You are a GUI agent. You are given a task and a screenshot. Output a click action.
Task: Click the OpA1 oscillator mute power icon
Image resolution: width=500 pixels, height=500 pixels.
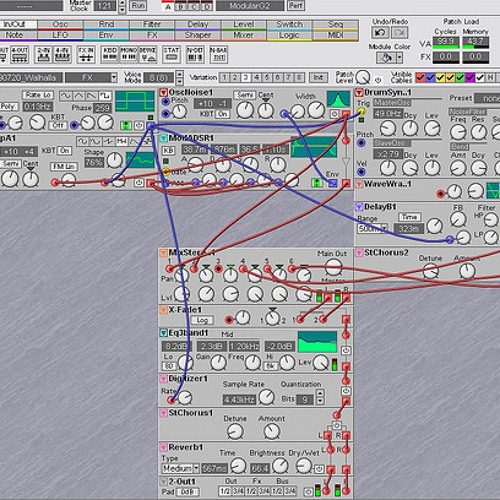139,183
